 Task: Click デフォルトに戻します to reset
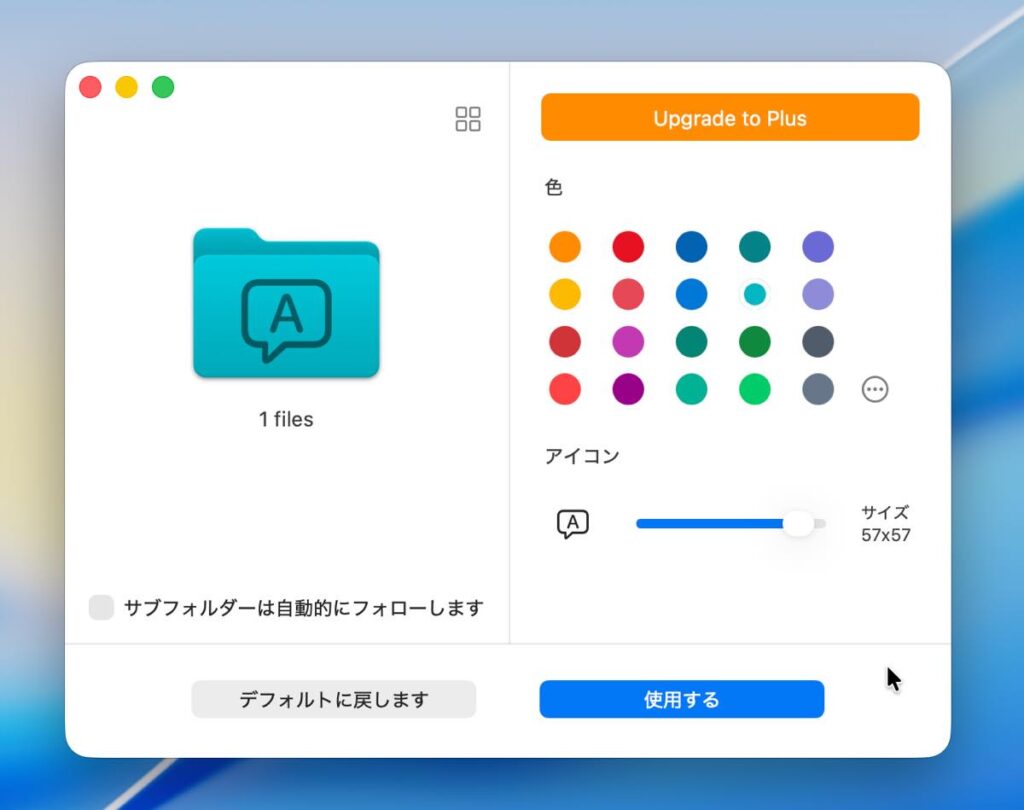coord(333,699)
